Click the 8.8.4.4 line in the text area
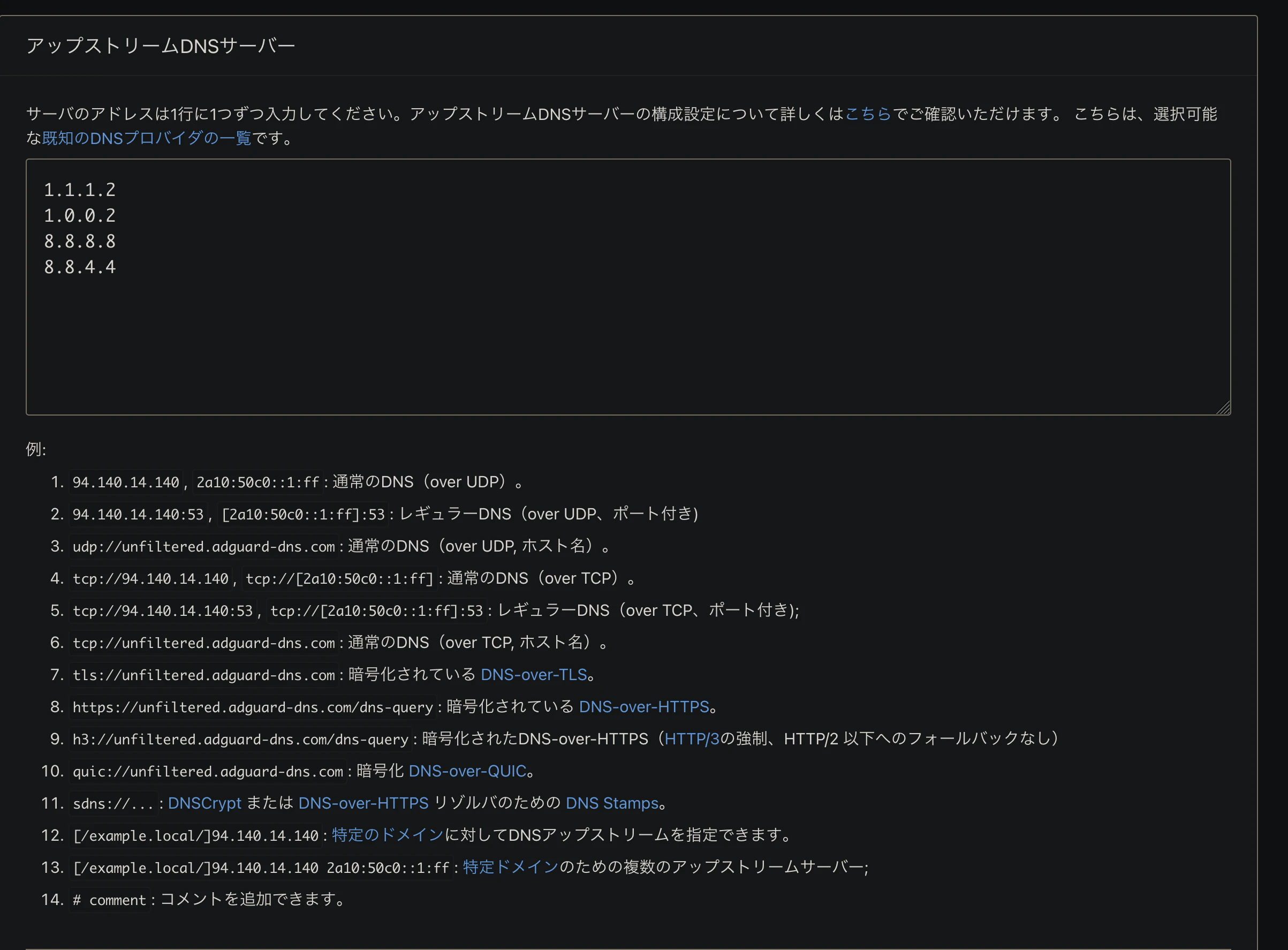 pyautogui.click(x=80, y=267)
